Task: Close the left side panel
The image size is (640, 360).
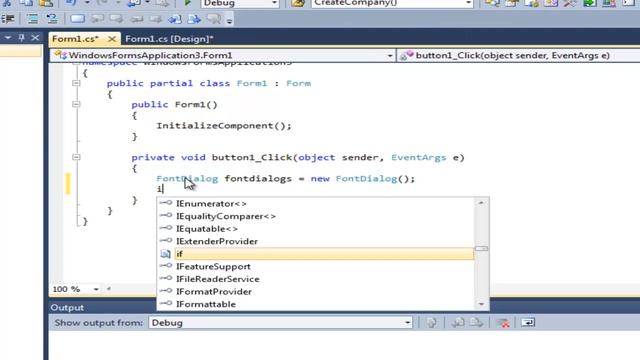Action: point(36,38)
